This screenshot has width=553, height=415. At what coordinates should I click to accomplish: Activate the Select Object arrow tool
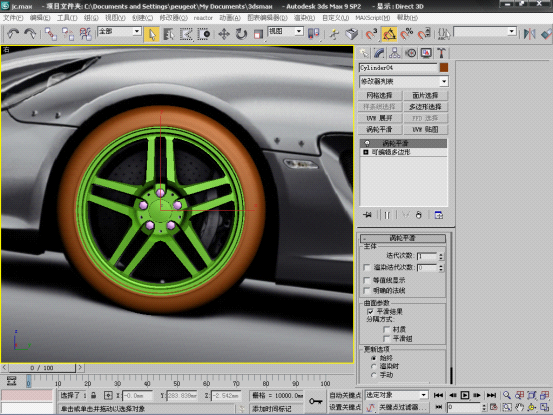[152, 34]
